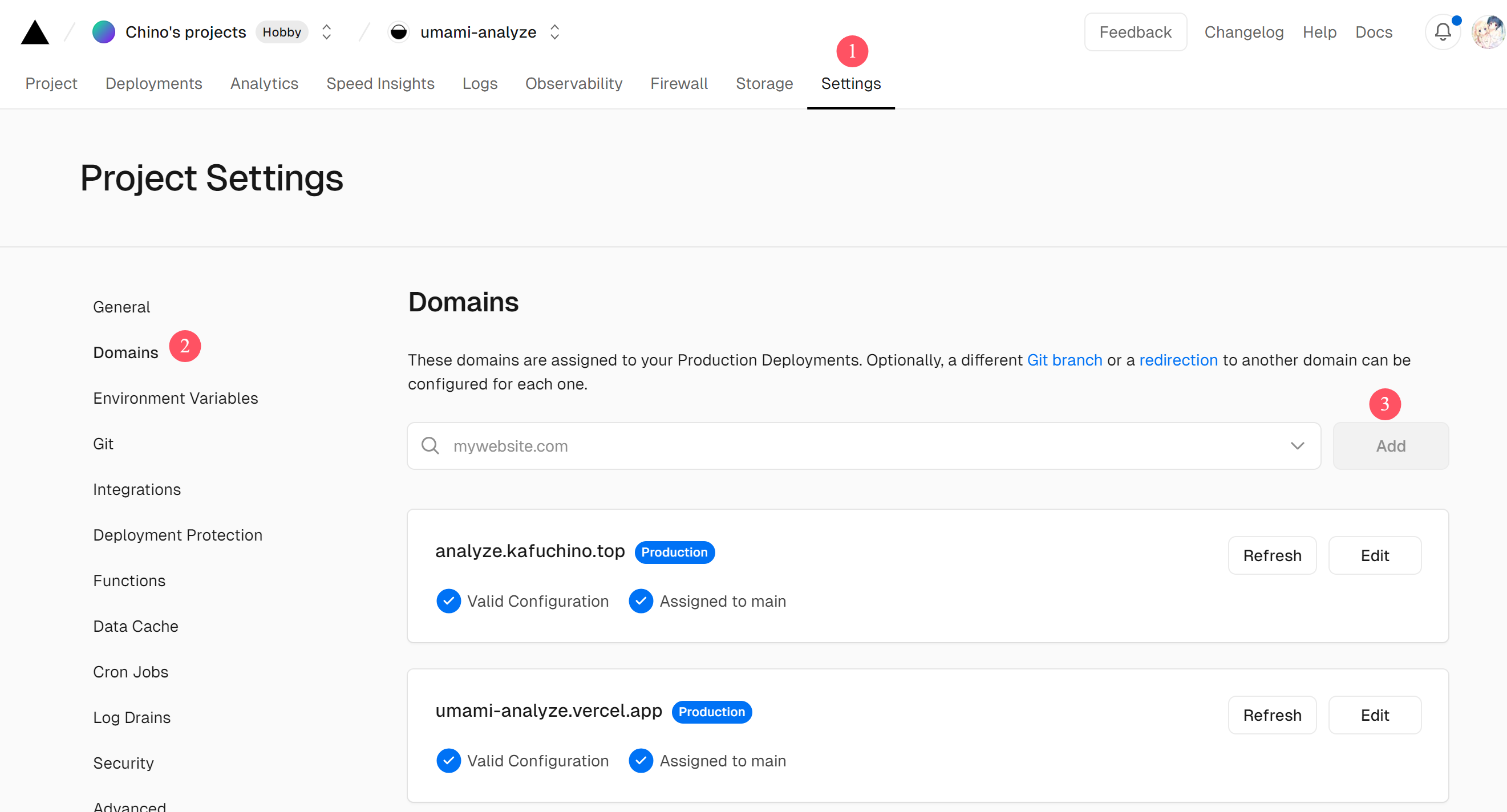The width and height of the screenshot is (1507, 812).
Task: Open Deployment Protection settings
Action: click(178, 535)
